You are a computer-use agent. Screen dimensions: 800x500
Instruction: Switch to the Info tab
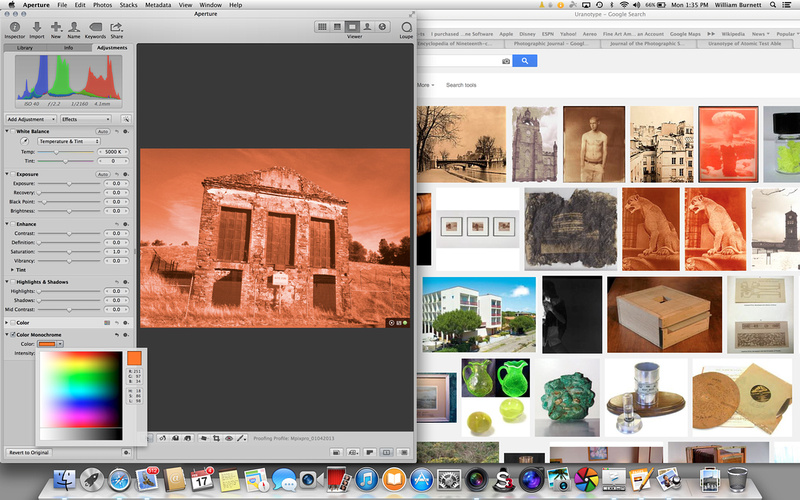pos(68,47)
